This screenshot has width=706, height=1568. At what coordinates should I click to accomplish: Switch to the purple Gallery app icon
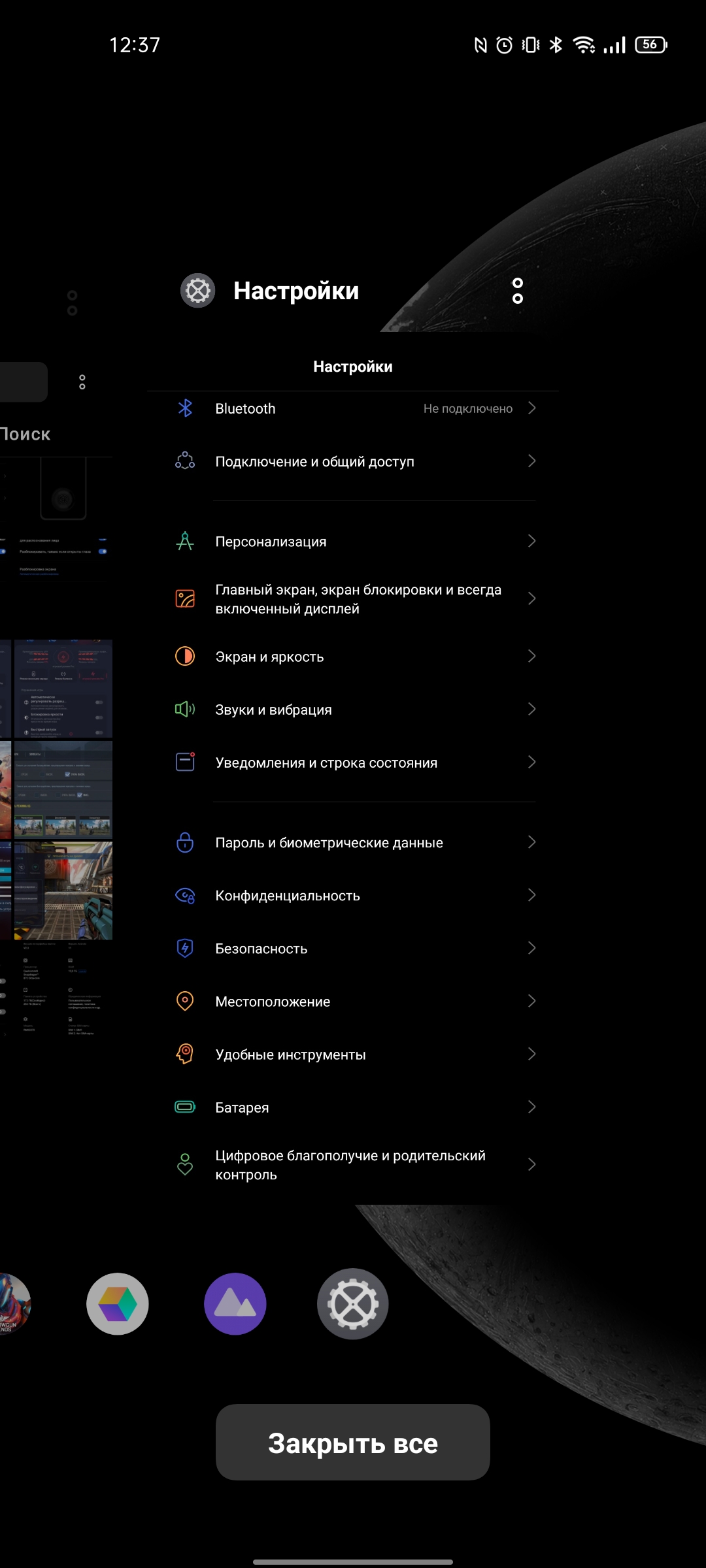click(235, 1304)
